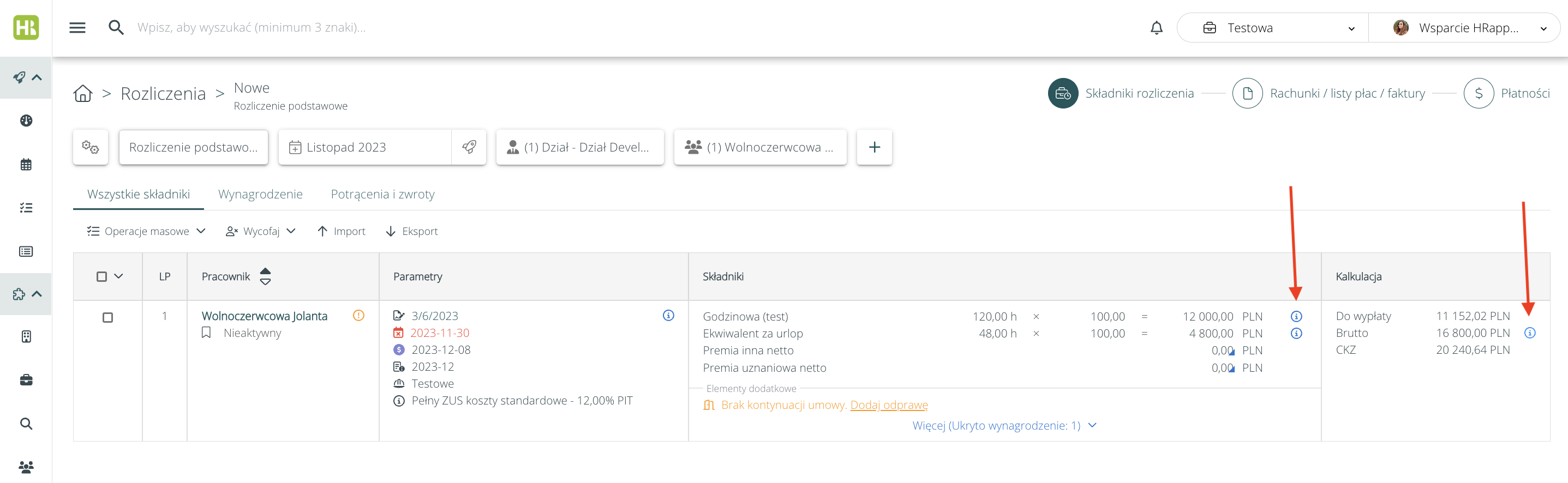Click the Dodaj odprawę link
1568x483 pixels.
pos(889,405)
